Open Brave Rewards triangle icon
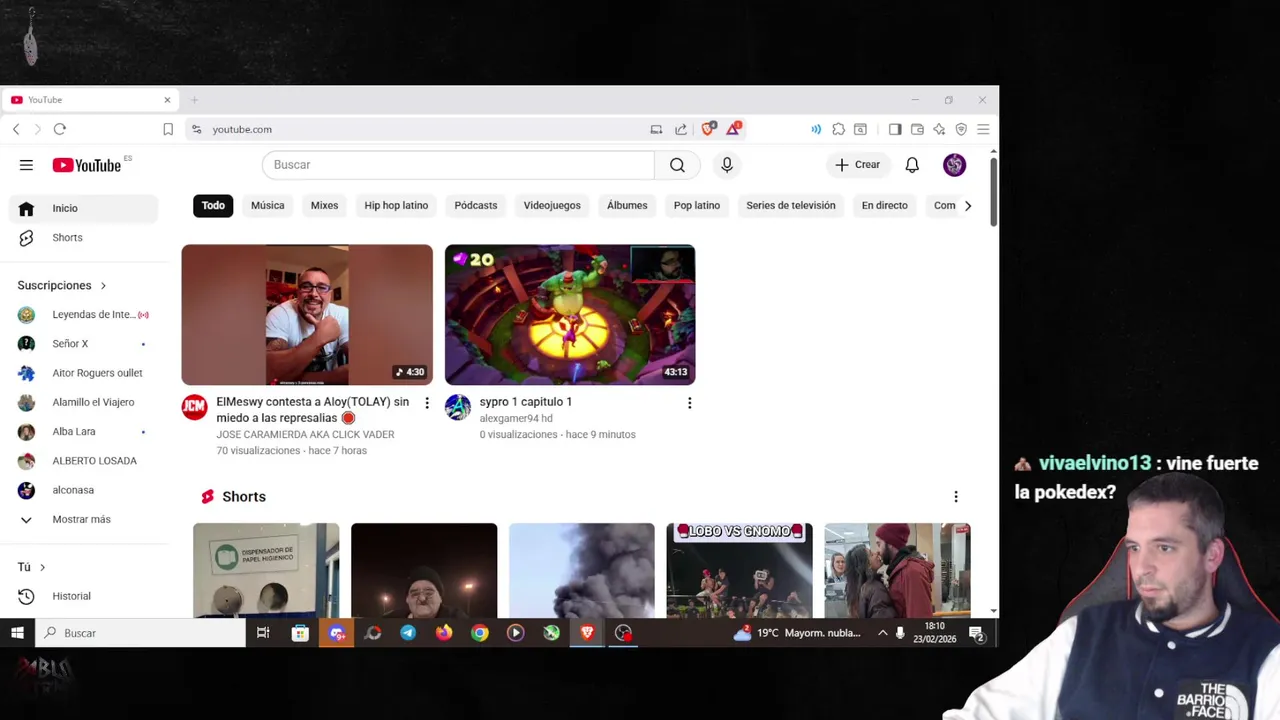Image resolution: width=1280 pixels, height=720 pixels. pyautogui.click(x=734, y=128)
